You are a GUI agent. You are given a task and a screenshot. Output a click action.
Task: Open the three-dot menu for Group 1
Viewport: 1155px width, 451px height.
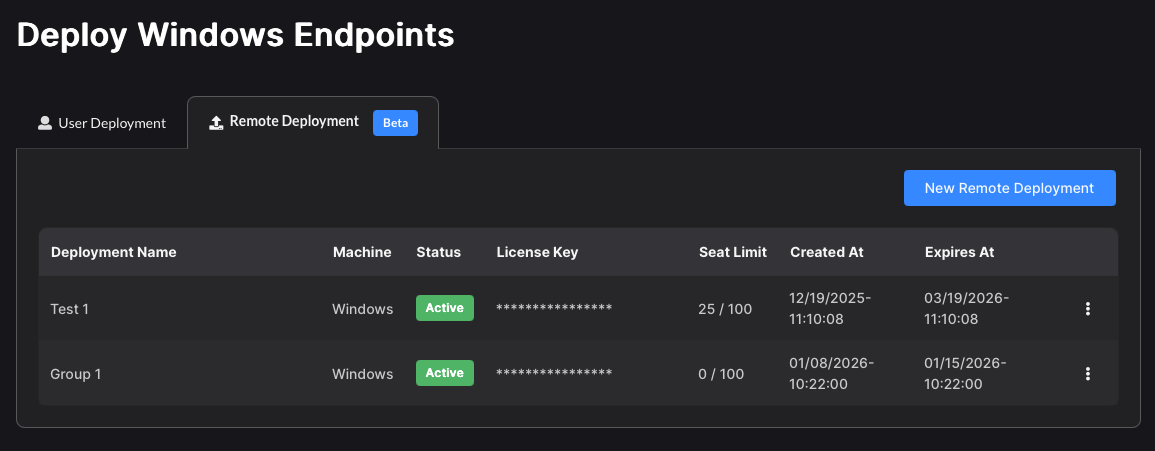[1087, 374]
